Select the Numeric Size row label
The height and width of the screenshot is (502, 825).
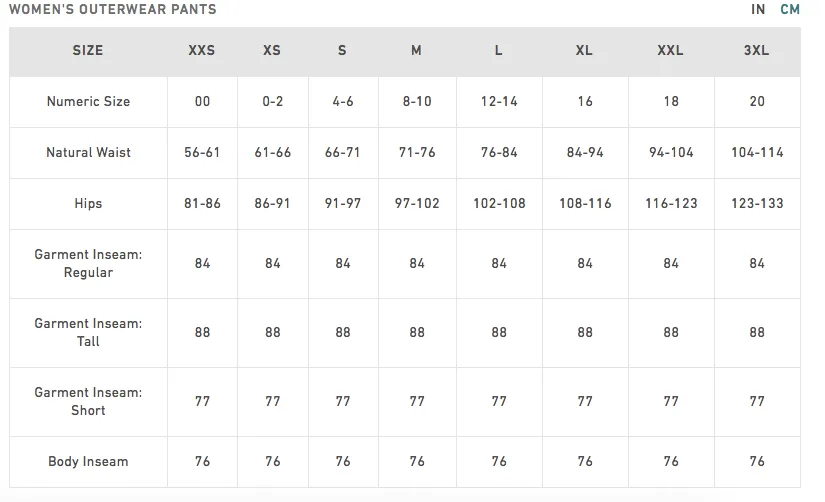click(x=88, y=102)
